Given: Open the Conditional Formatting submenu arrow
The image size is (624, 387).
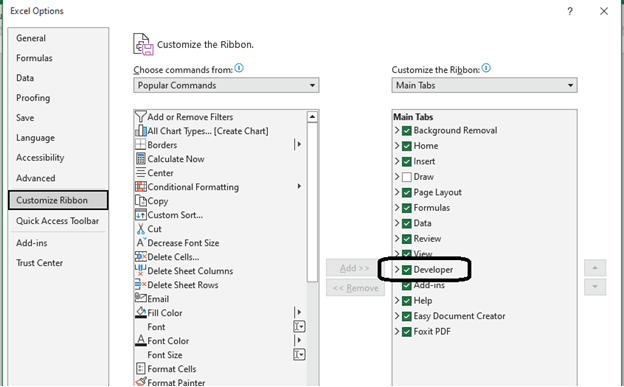Looking at the screenshot, I should 299,186.
